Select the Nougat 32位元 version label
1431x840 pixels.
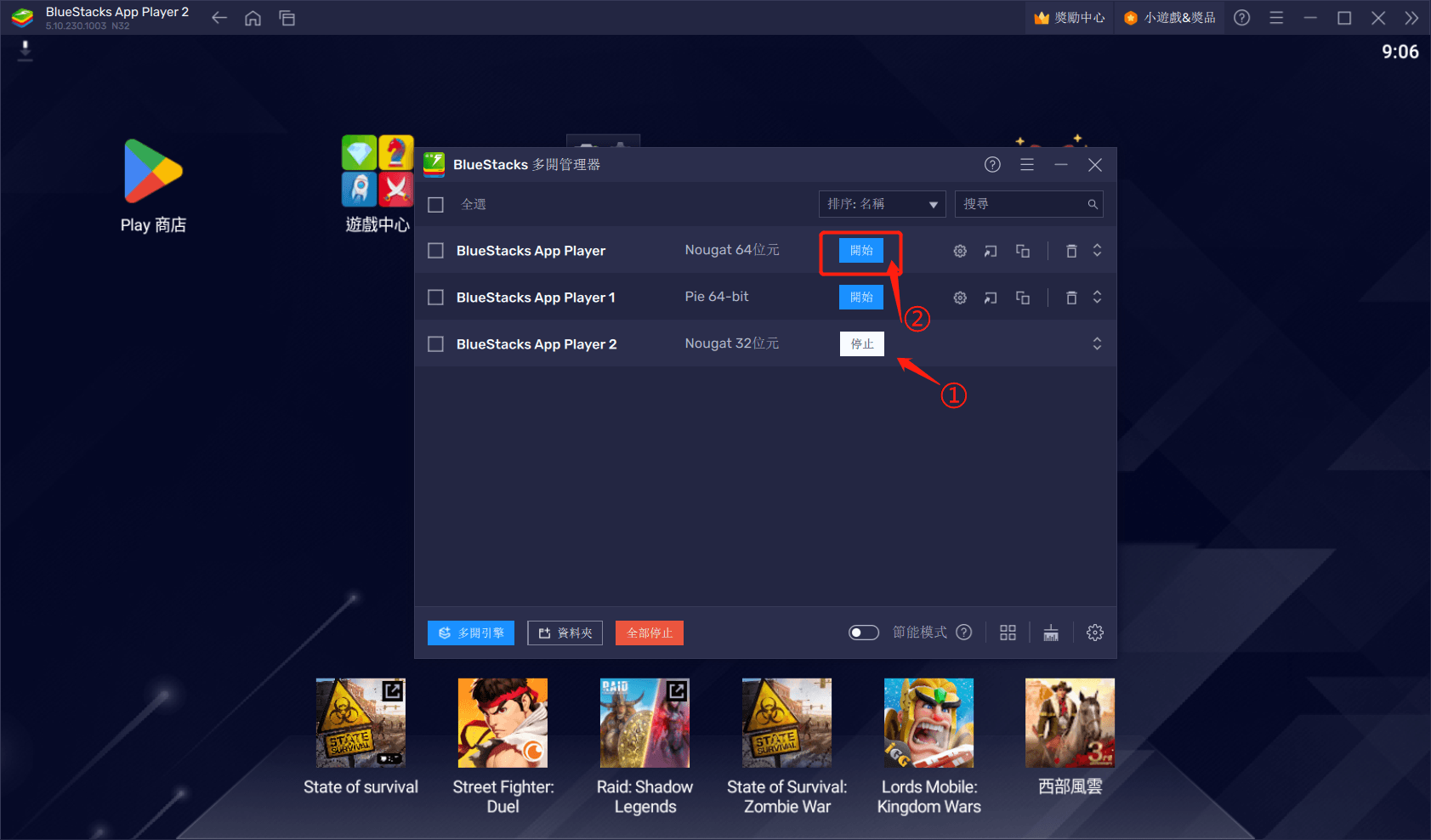click(x=732, y=343)
